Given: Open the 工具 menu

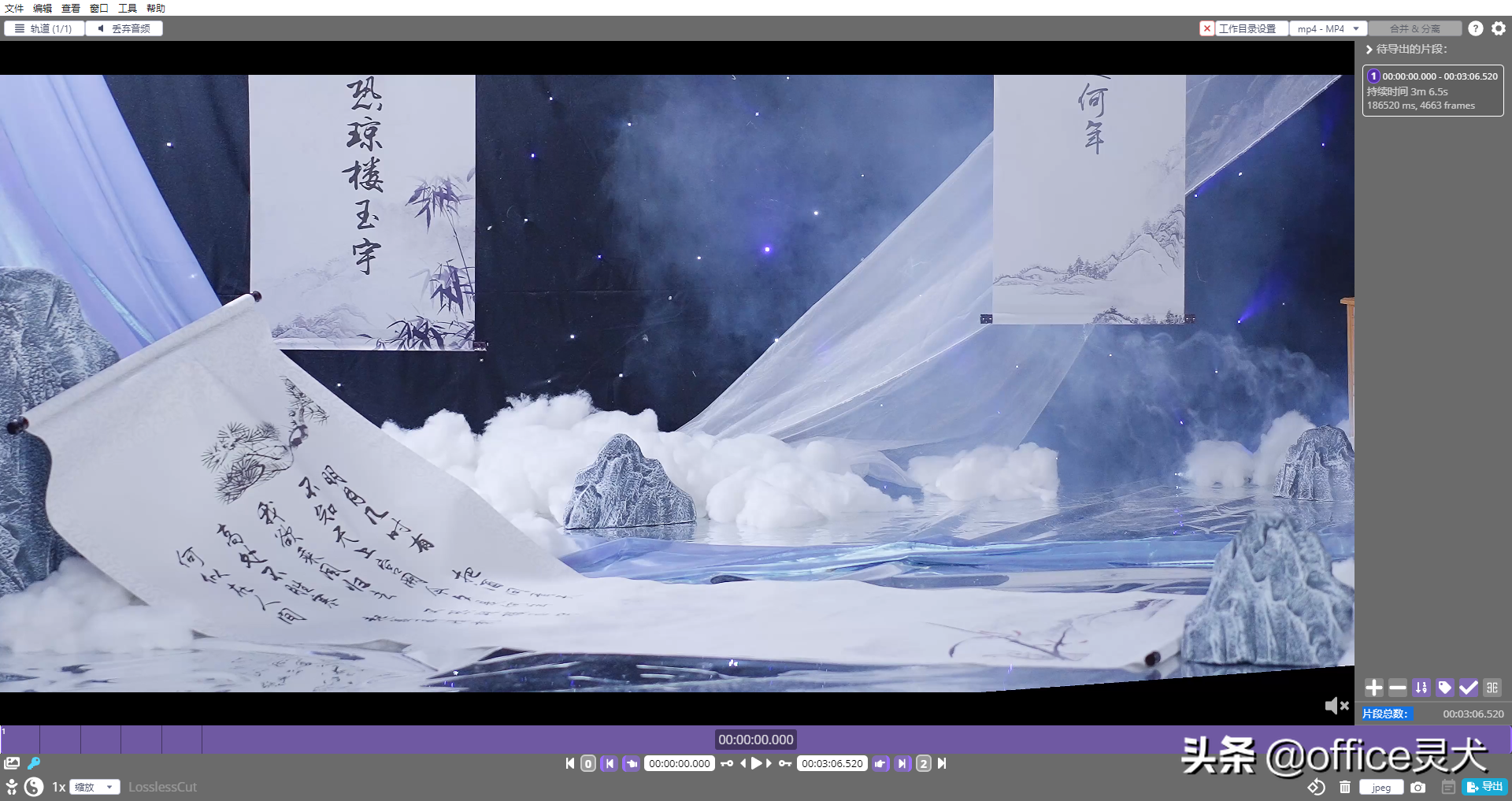Looking at the screenshot, I should (x=128, y=8).
